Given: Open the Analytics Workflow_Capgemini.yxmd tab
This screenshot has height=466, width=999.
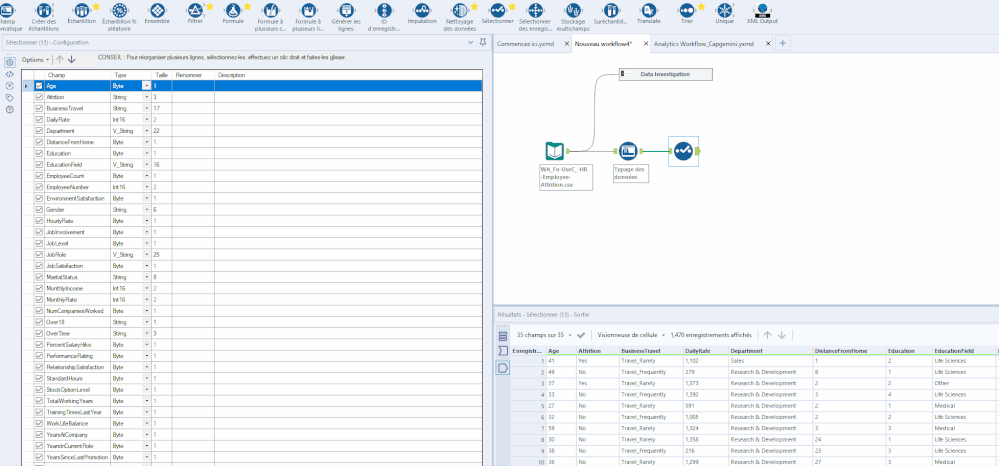Looking at the screenshot, I should 704,44.
